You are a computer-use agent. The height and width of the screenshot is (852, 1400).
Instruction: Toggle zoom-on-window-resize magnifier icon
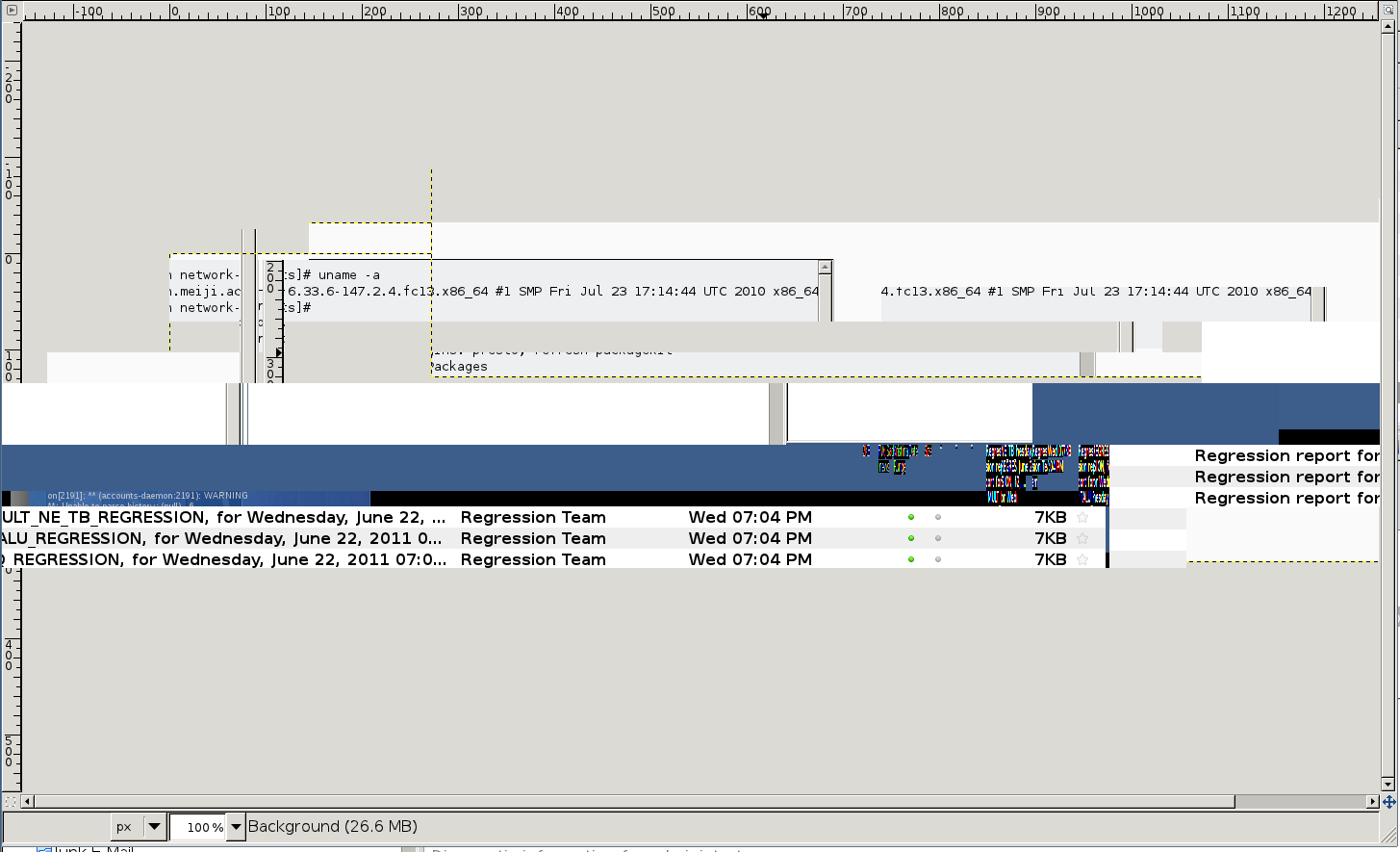(x=1388, y=11)
